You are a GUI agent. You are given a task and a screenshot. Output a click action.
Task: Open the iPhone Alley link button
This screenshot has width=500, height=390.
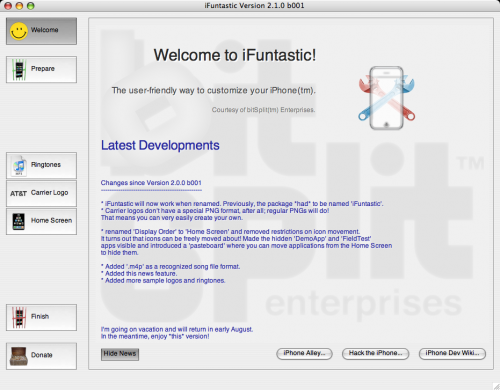[304, 353]
